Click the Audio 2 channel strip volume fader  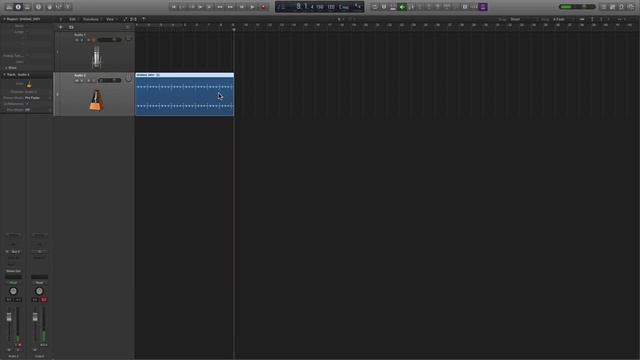pos(9,317)
